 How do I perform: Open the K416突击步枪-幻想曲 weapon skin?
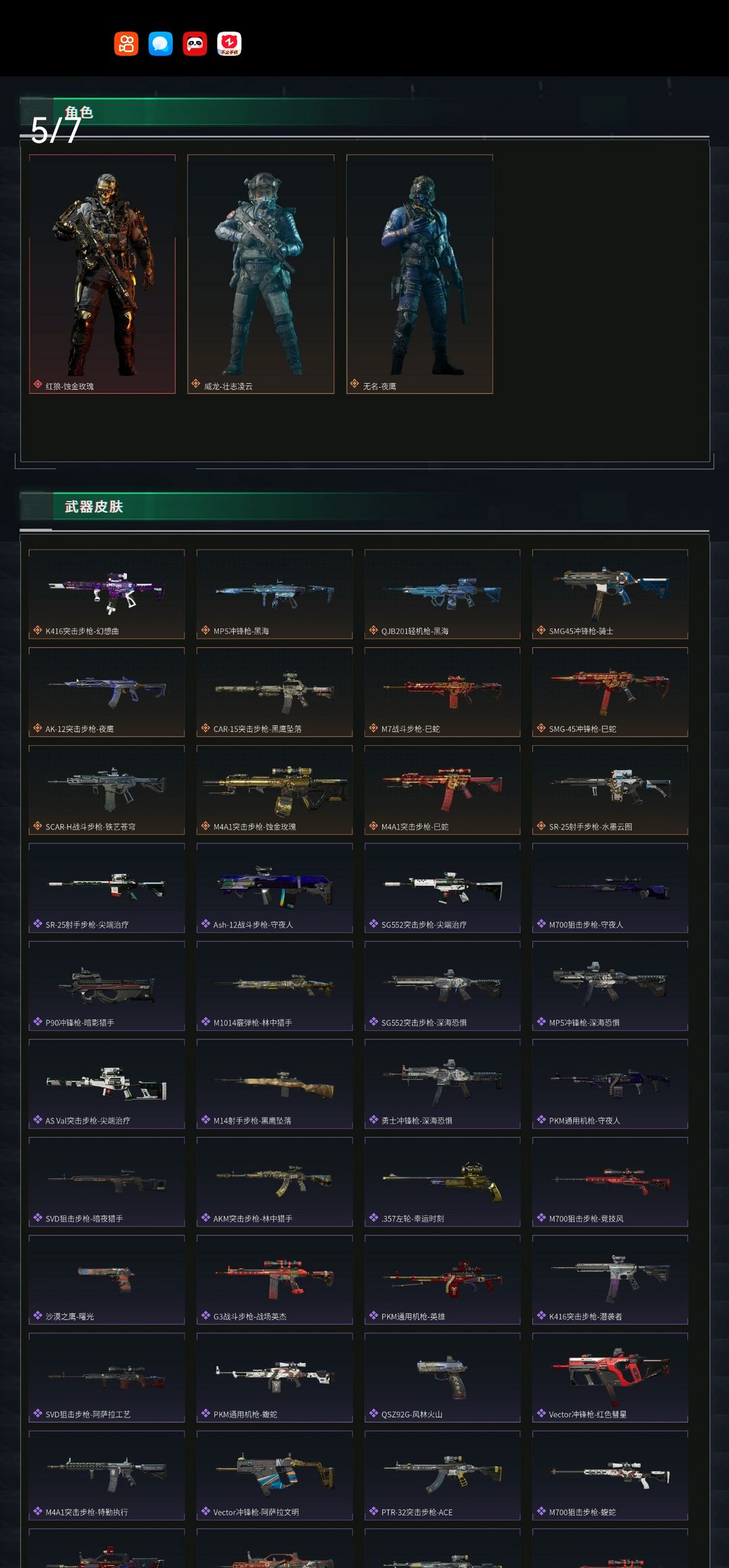[107, 594]
